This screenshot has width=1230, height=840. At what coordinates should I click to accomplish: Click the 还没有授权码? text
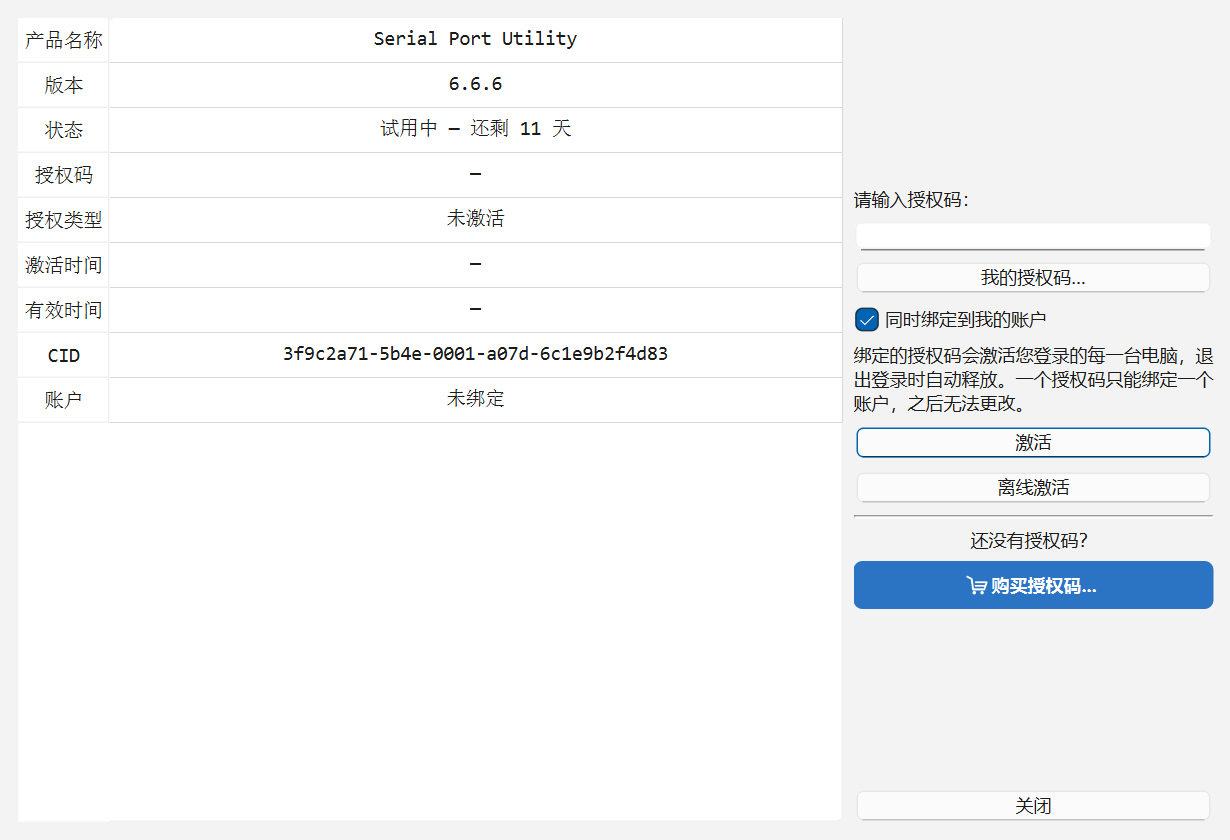click(1029, 541)
